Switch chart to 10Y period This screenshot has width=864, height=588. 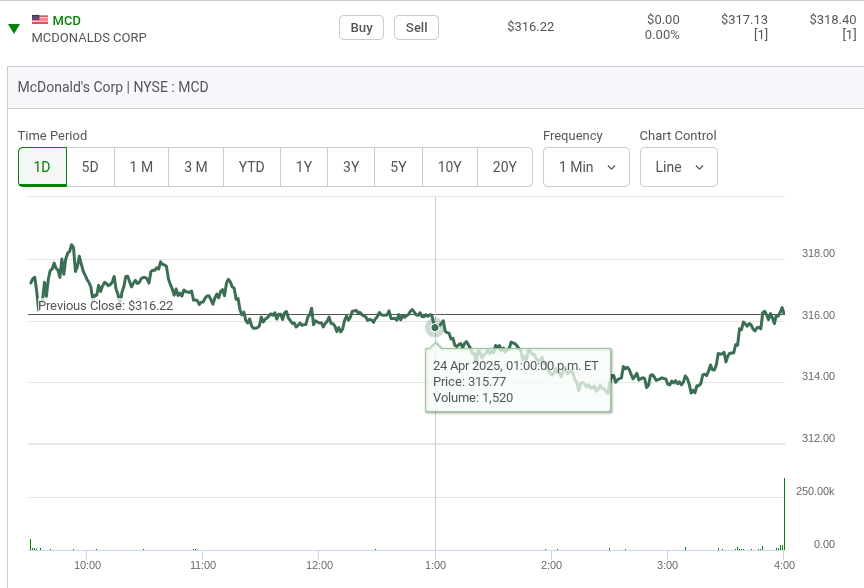coord(450,167)
